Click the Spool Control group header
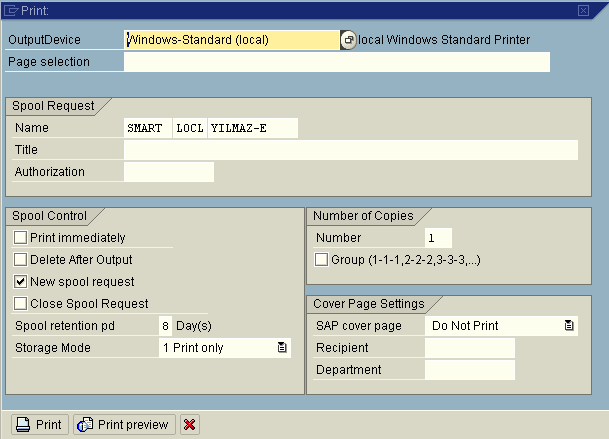The width and height of the screenshot is (609, 439). (49, 216)
